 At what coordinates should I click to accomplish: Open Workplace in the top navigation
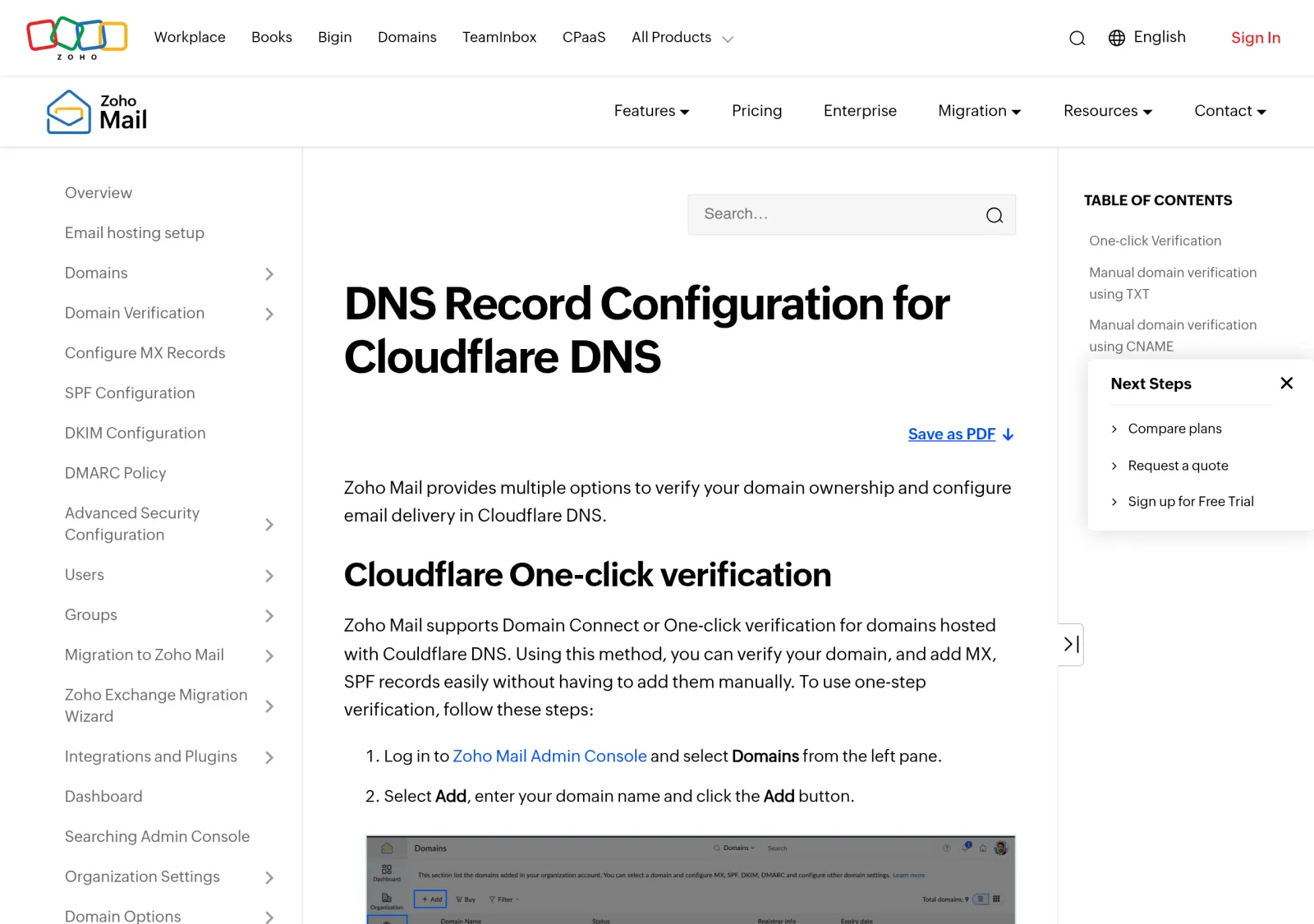tap(190, 37)
